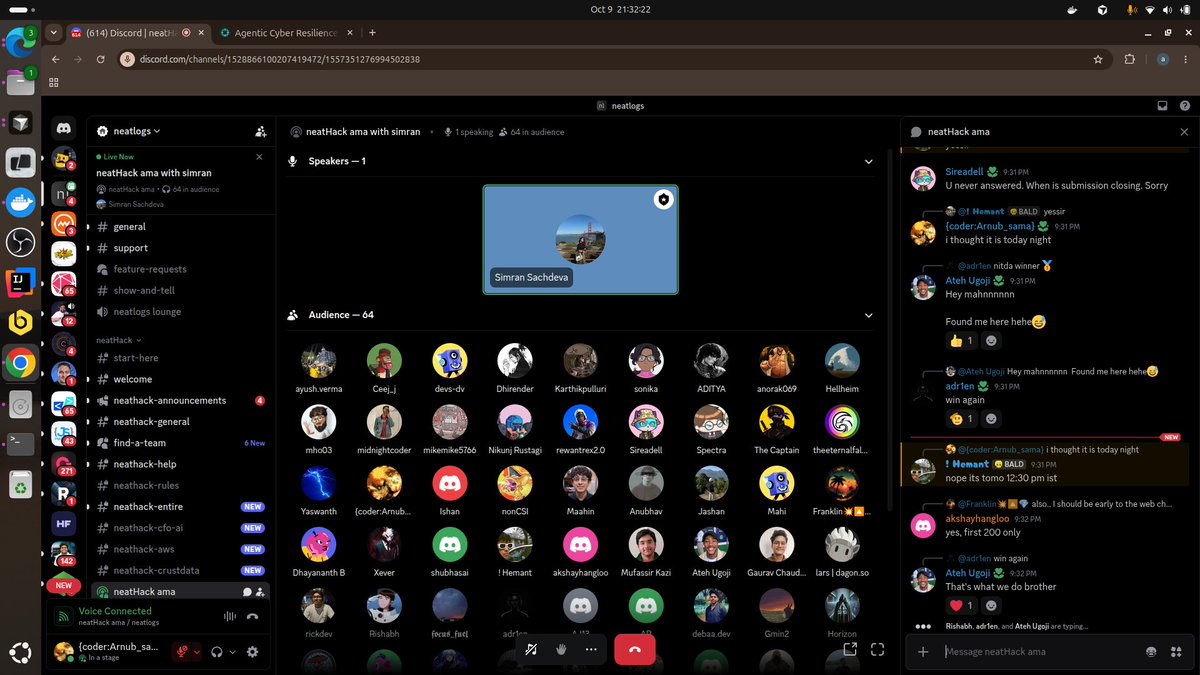Disconnect from voice in user panel
The width and height of the screenshot is (1200, 675).
click(253, 617)
